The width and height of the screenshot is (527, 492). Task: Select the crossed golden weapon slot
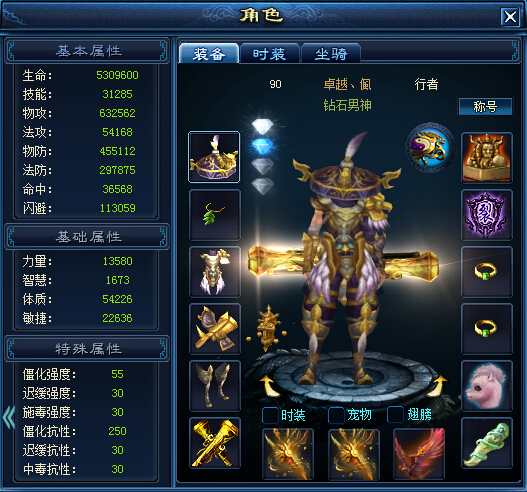coord(215,443)
